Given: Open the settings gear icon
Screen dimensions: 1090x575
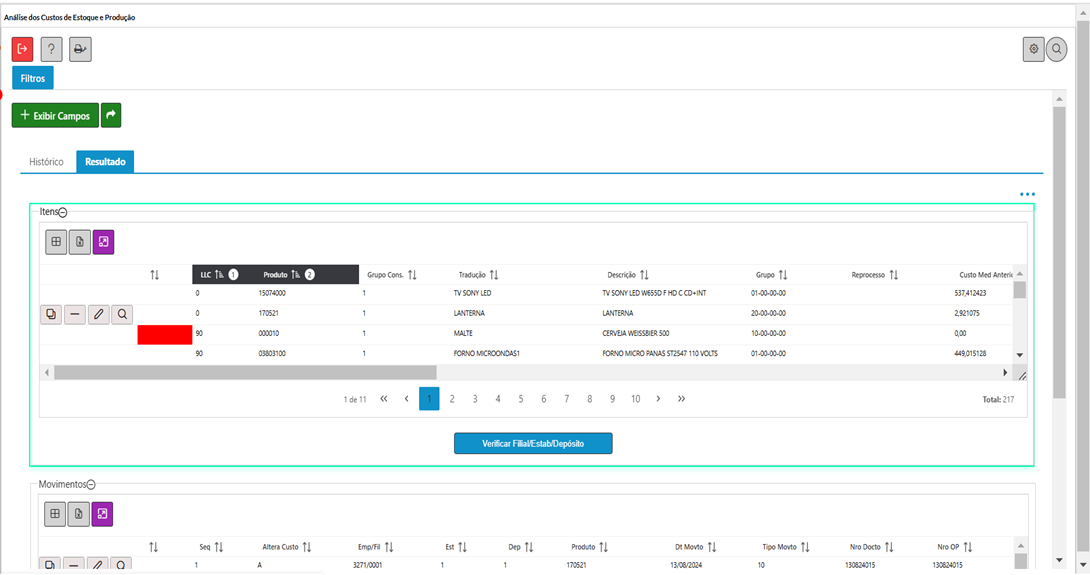Looking at the screenshot, I should coord(1033,49).
